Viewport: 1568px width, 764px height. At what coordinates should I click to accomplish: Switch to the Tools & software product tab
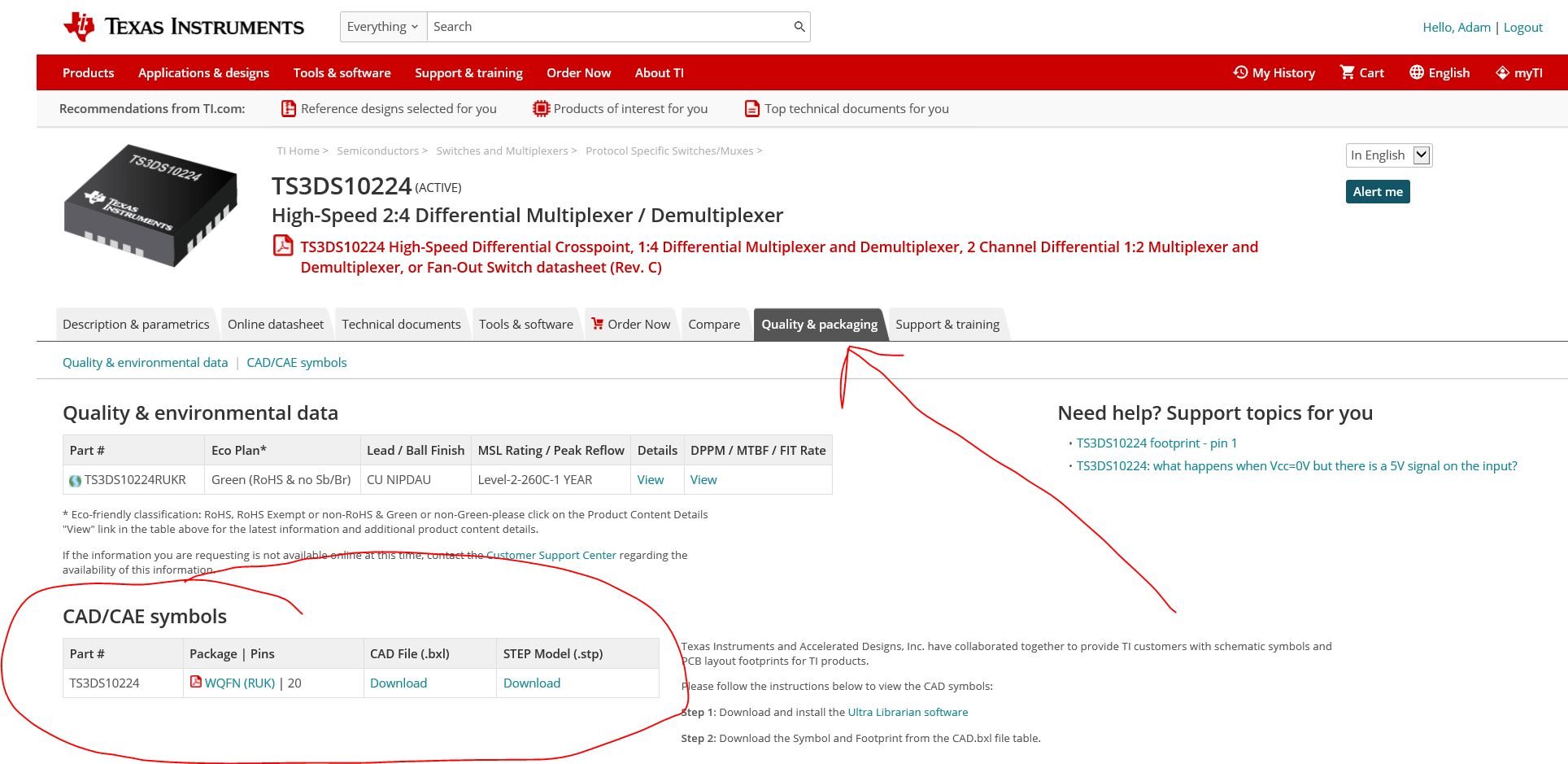click(526, 324)
